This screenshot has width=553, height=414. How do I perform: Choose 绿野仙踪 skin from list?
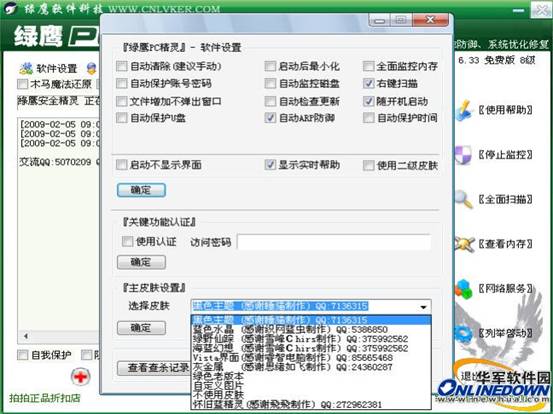tap(311, 339)
